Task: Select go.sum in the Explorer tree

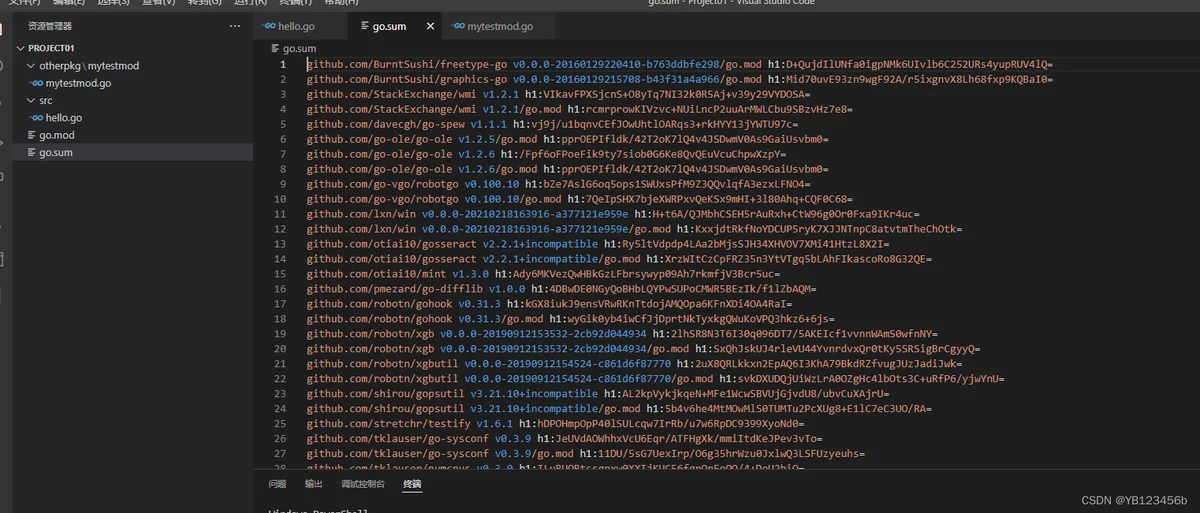Action: coord(56,152)
